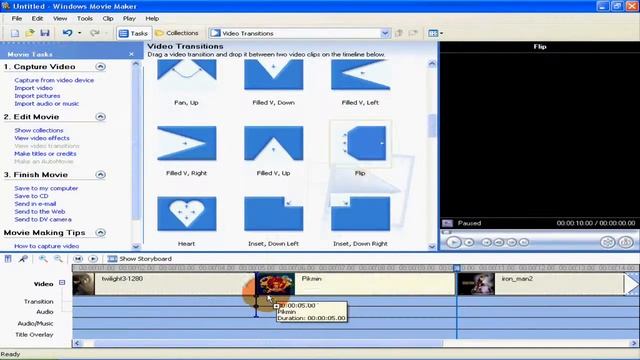Toggle the Collections pane button
Screen dimensions: 640x360
177,33
